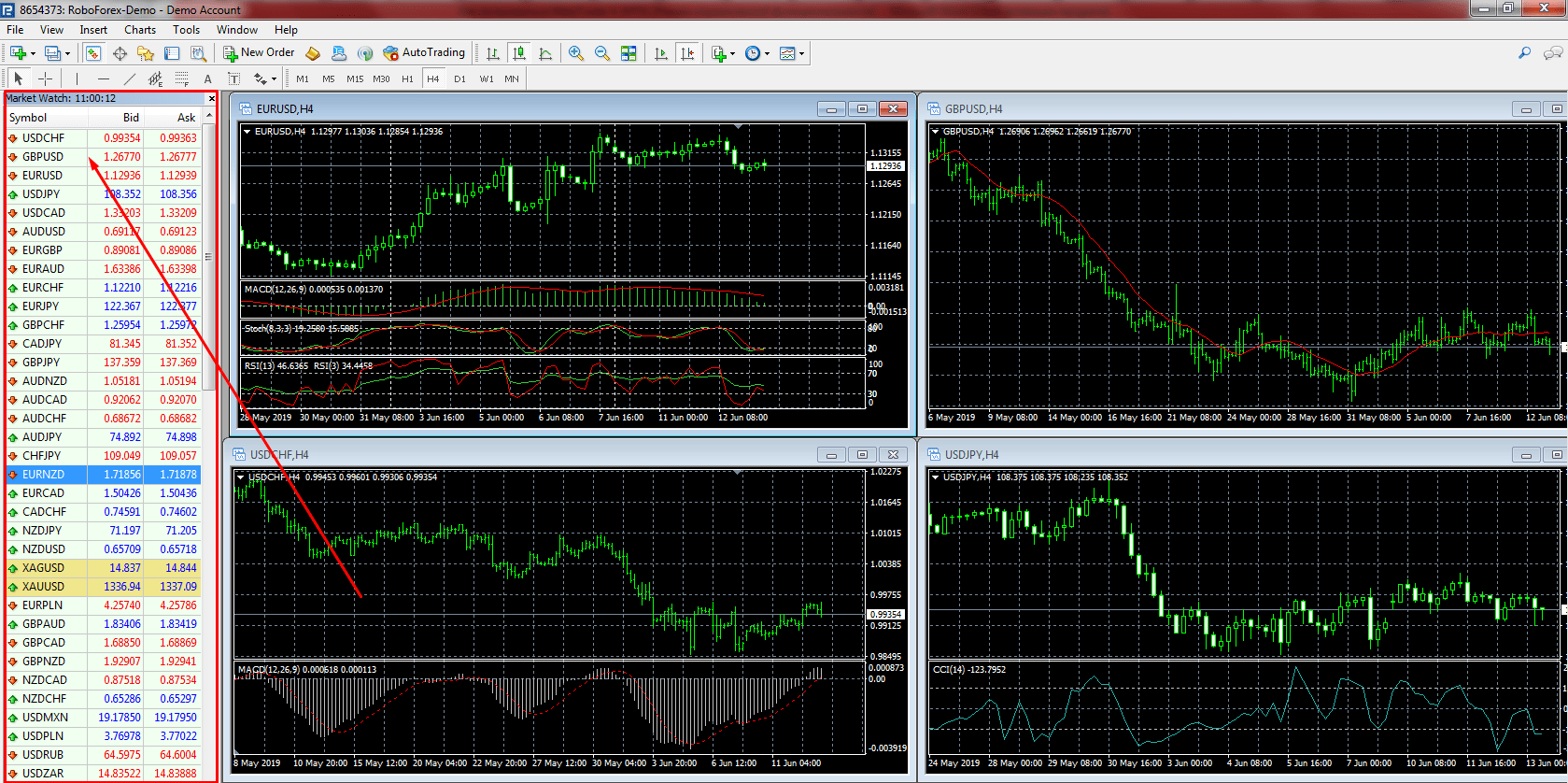Expand EURUSD chart header triangle
Screen dimensions: 1568x783
pos(247,132)
